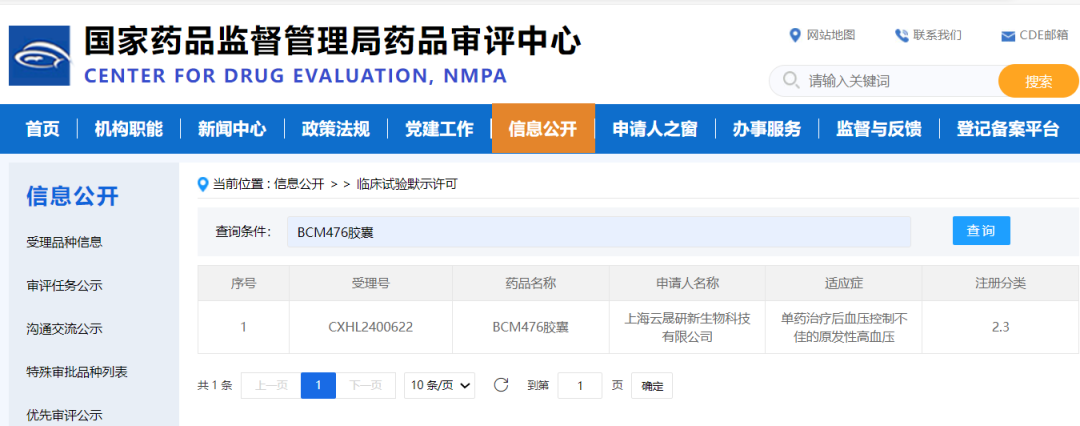Open 党建工作 menu item
Screen dimensions: 1080x426
pyautogui.click(x=439, y=129)
